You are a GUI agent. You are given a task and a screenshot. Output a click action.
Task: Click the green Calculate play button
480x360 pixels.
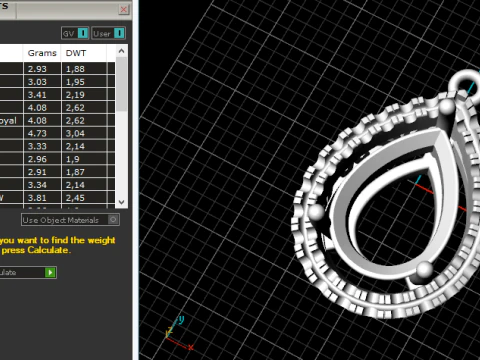coord(50,272)
